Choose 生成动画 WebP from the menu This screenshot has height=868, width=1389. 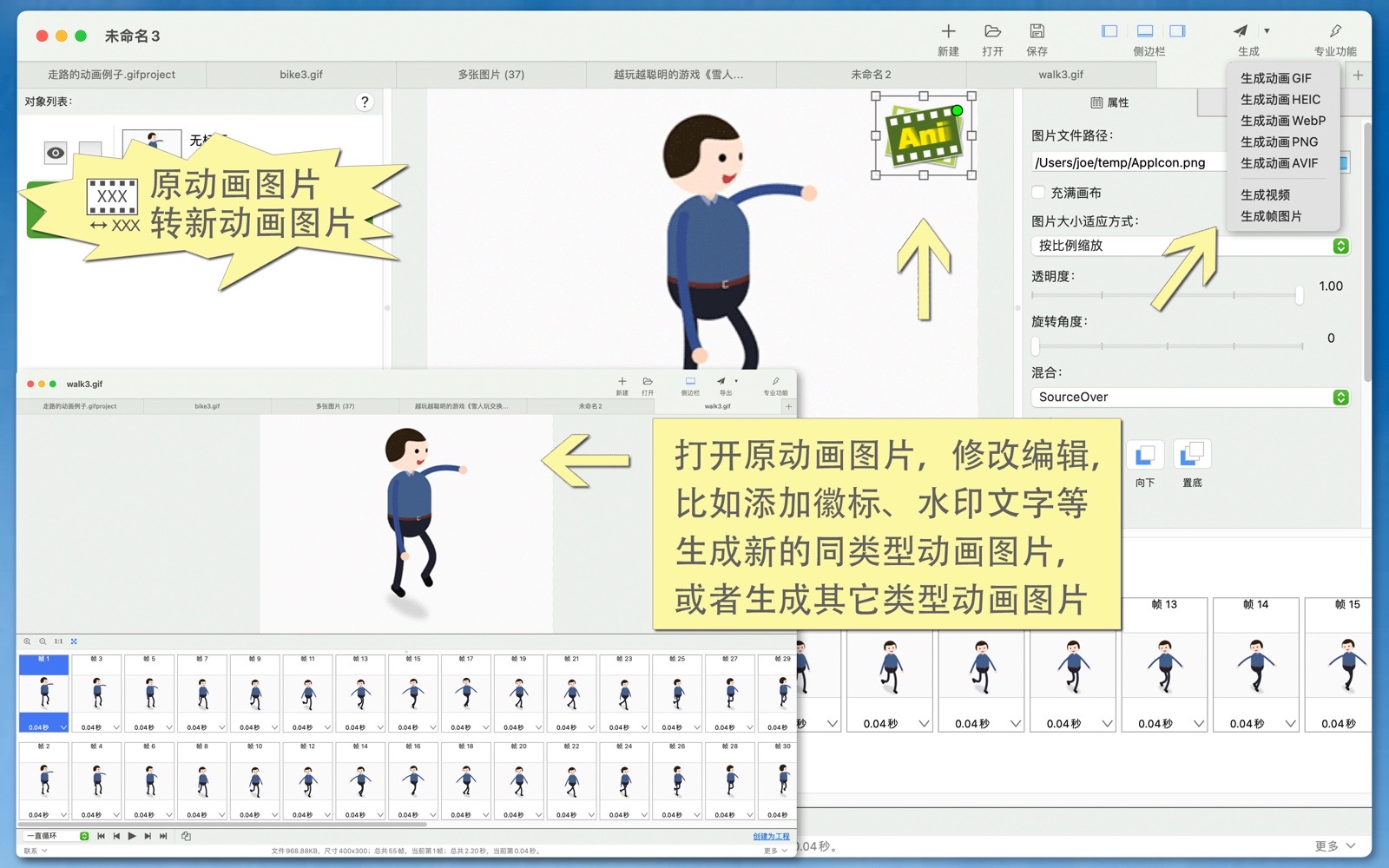1282,121
